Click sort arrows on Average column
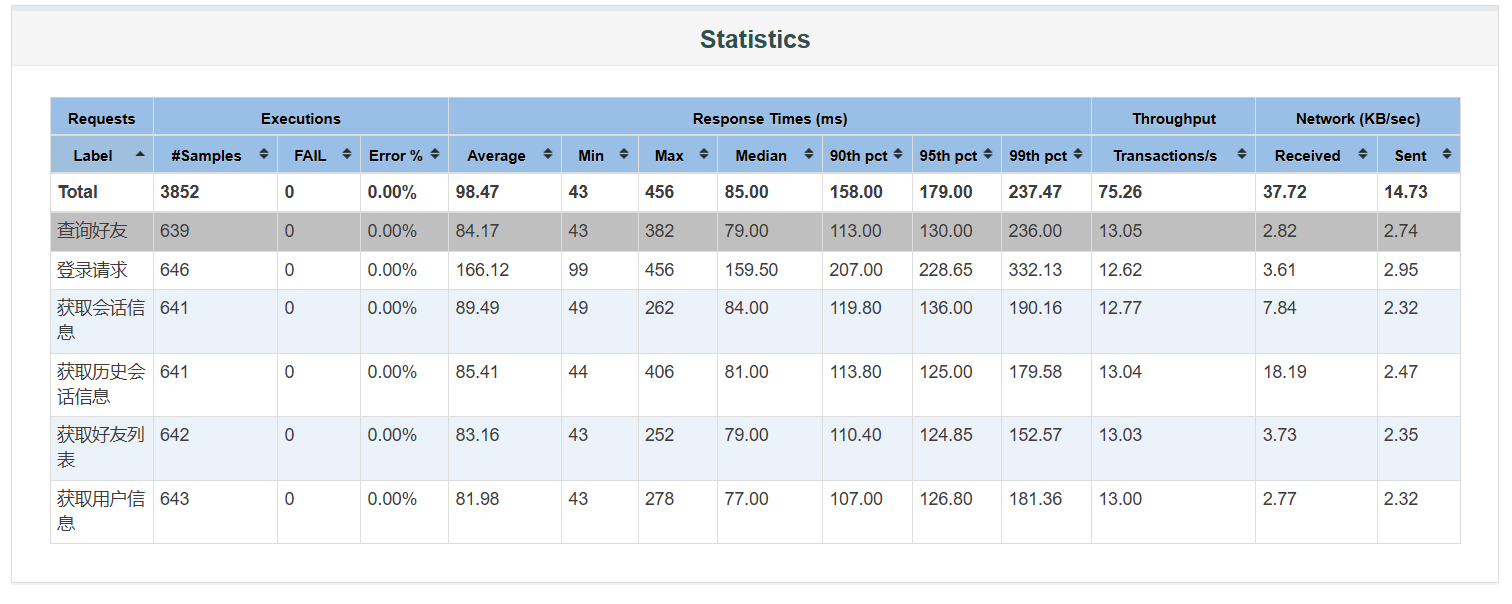Screen dimensions: 1512x604 coord(548,154)
